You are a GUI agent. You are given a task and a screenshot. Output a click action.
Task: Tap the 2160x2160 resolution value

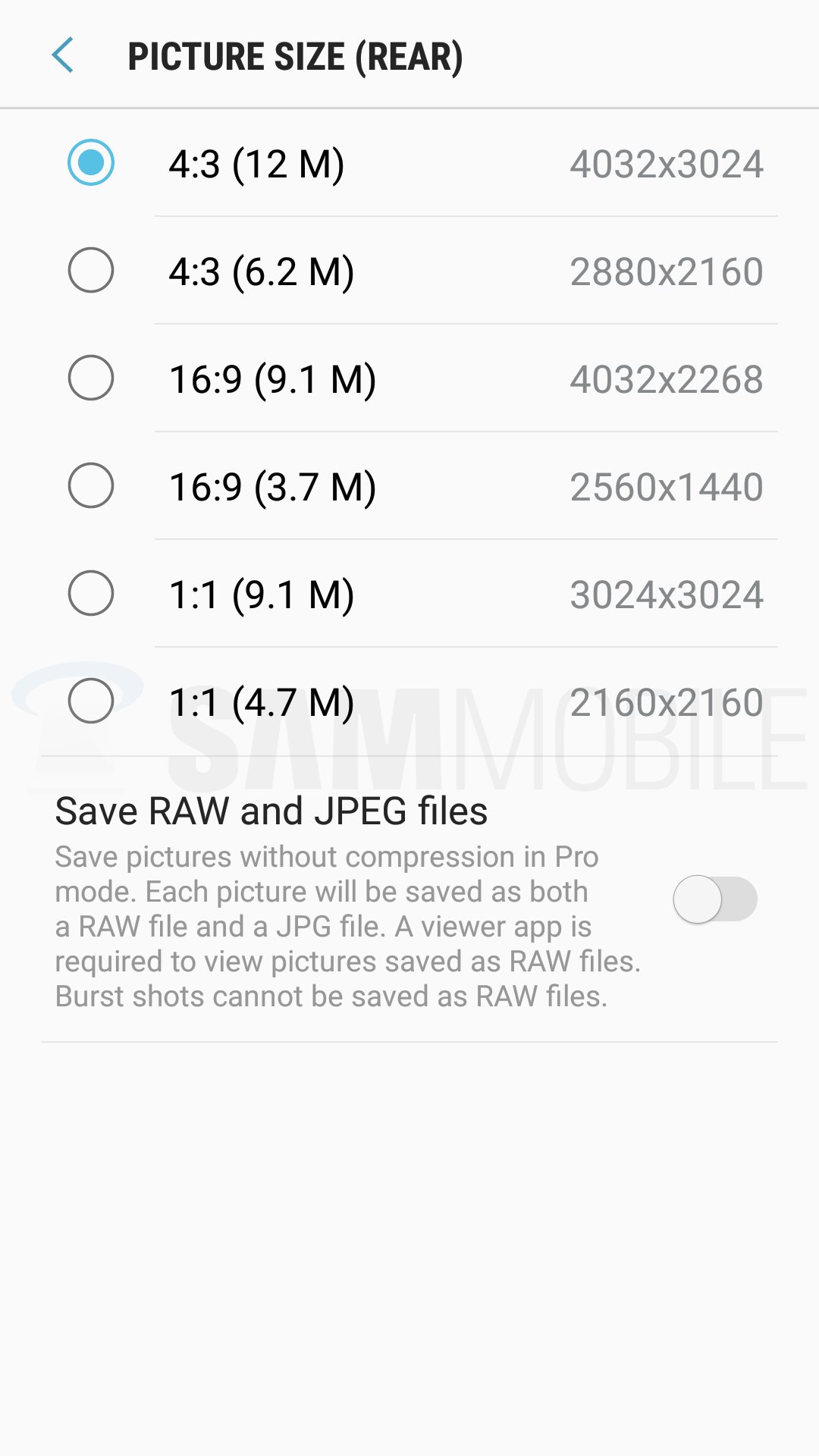point(666,703)
